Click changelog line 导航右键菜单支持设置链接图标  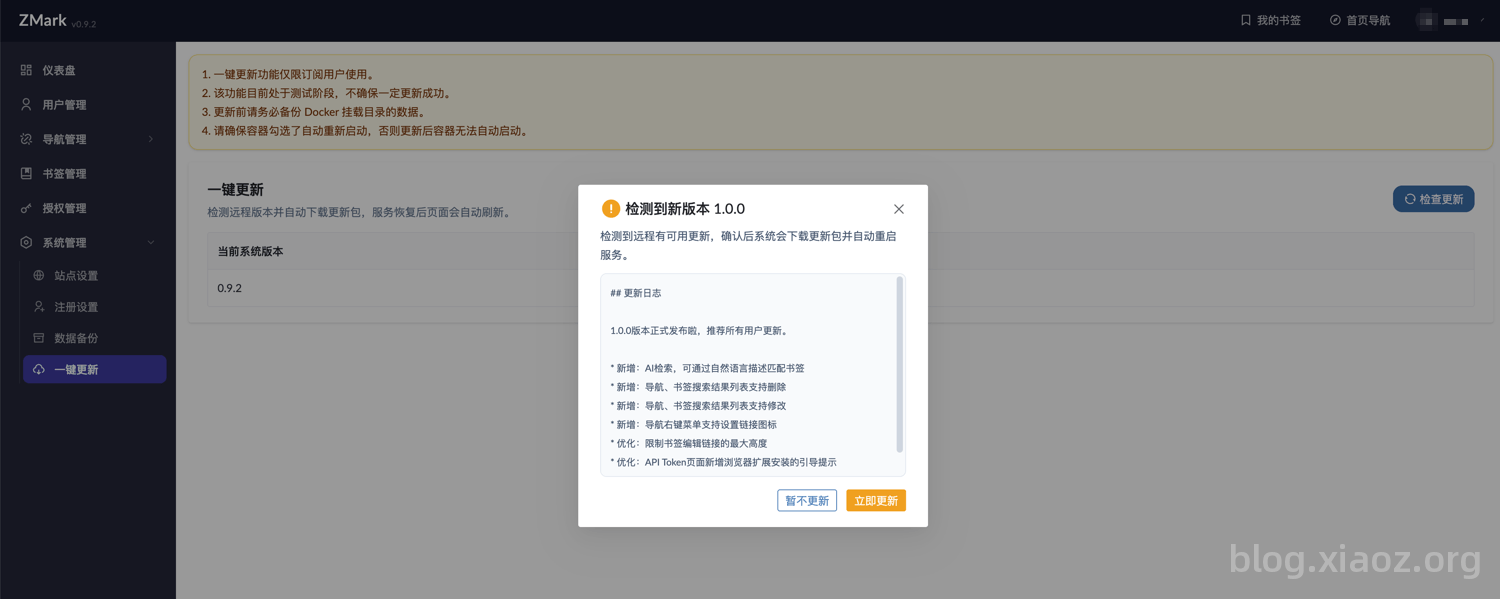tap(694, 425)
